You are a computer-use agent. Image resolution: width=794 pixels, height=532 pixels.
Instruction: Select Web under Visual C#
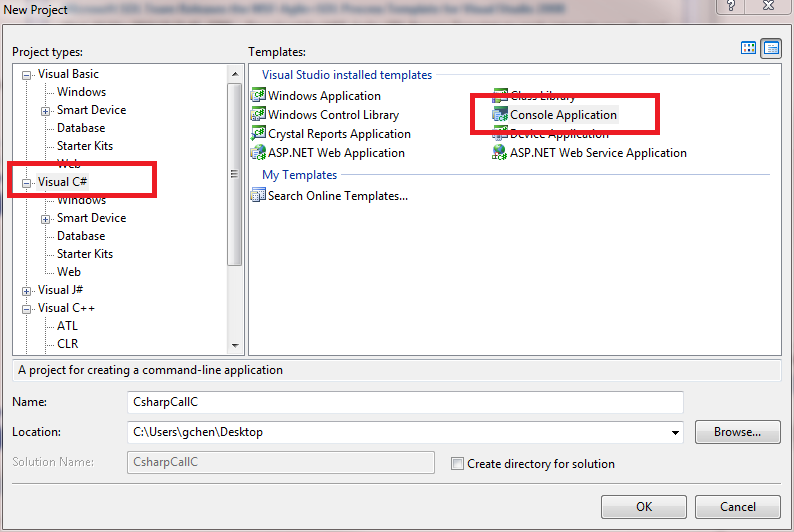pyautogui.click(x=69, y=272)
